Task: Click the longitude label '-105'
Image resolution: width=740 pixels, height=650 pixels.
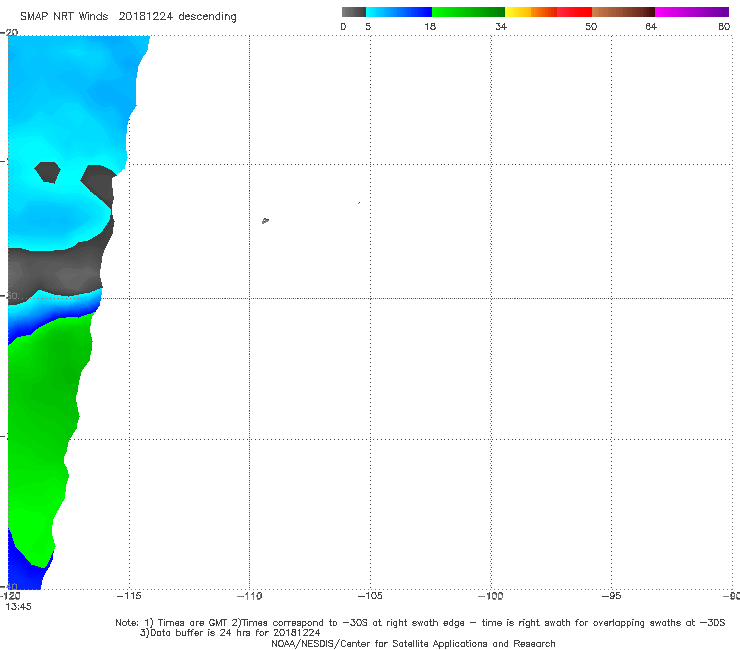Action: (370, 596)
